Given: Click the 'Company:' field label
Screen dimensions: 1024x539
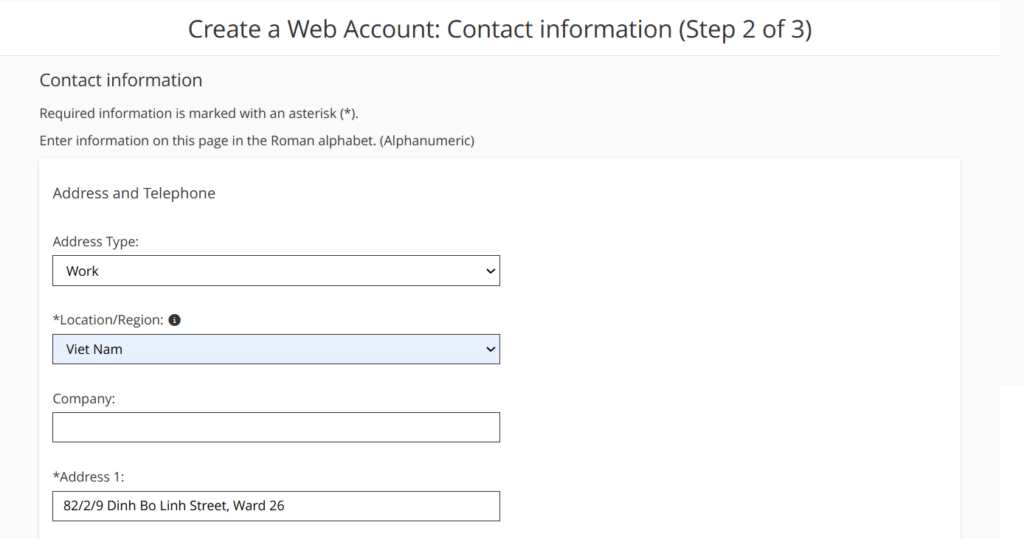Looking at the screenshot, I should (x=84, y=398).
